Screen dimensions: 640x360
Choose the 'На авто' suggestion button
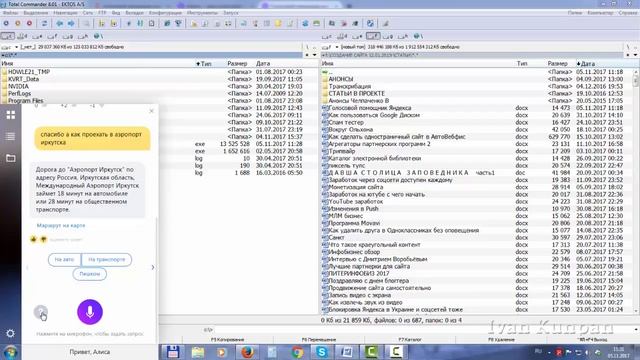[x=64, y=260]
